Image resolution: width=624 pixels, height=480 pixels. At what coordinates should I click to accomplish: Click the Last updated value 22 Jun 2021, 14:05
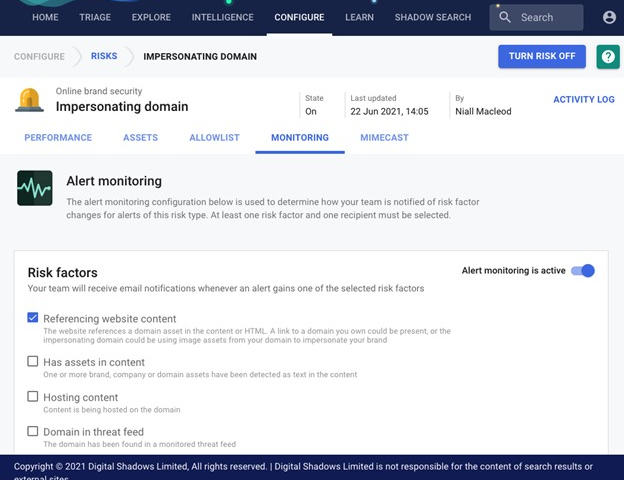[389, 111]
